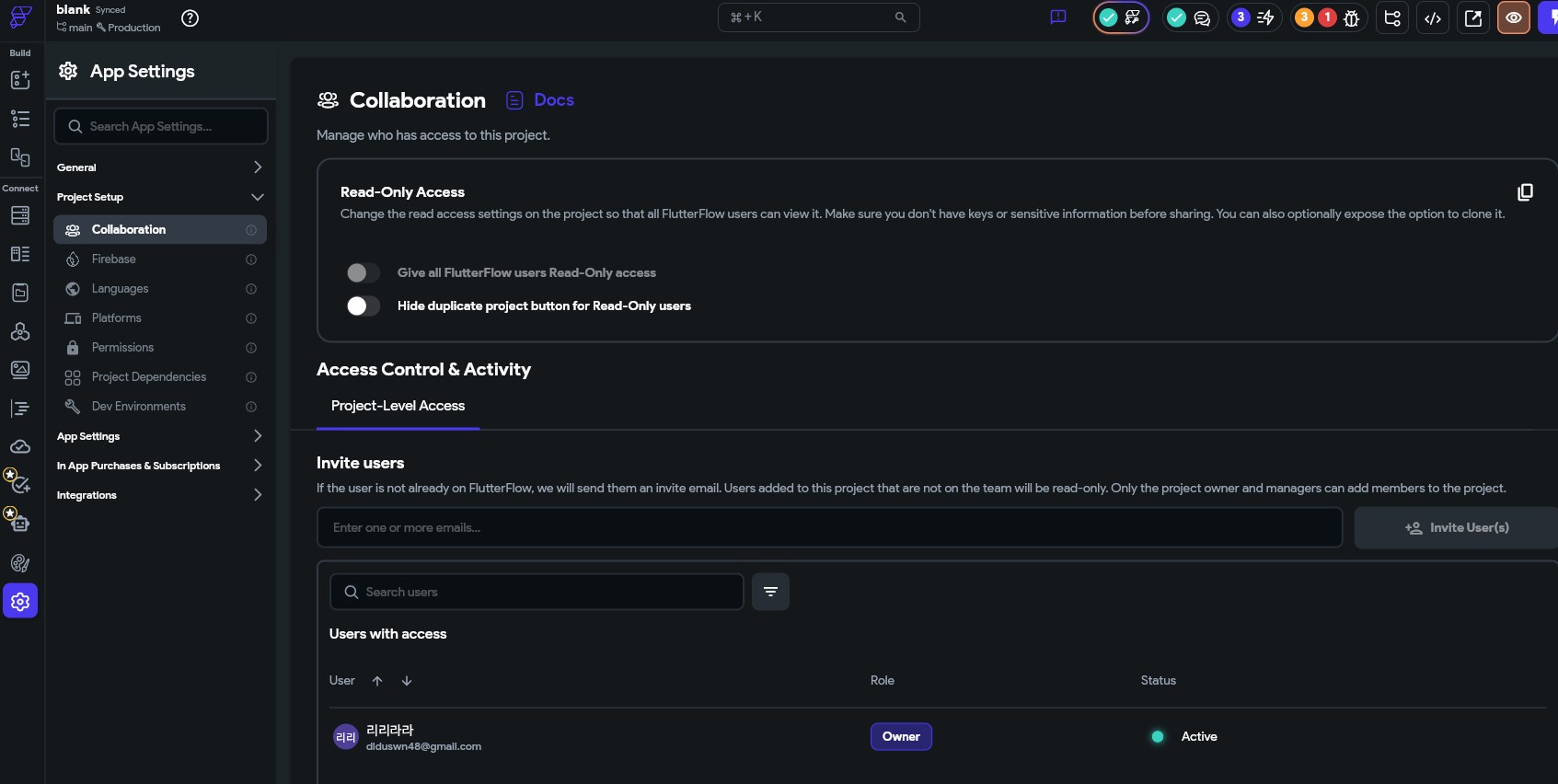Open the API Calls hexagons icon
The height and width of the screenshot is (784, 1558).
click(x=20, y=331)
